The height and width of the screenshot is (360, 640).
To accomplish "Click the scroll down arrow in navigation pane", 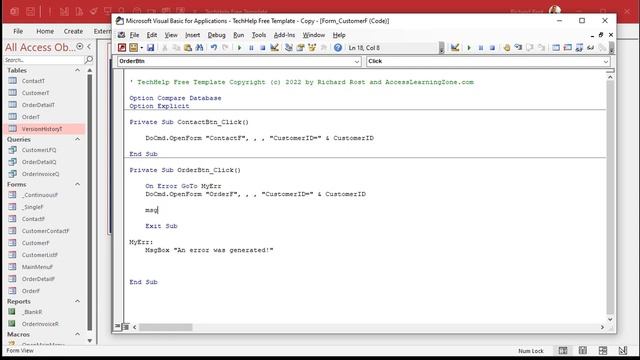I will pyautogui.click(x=89, y=341).
